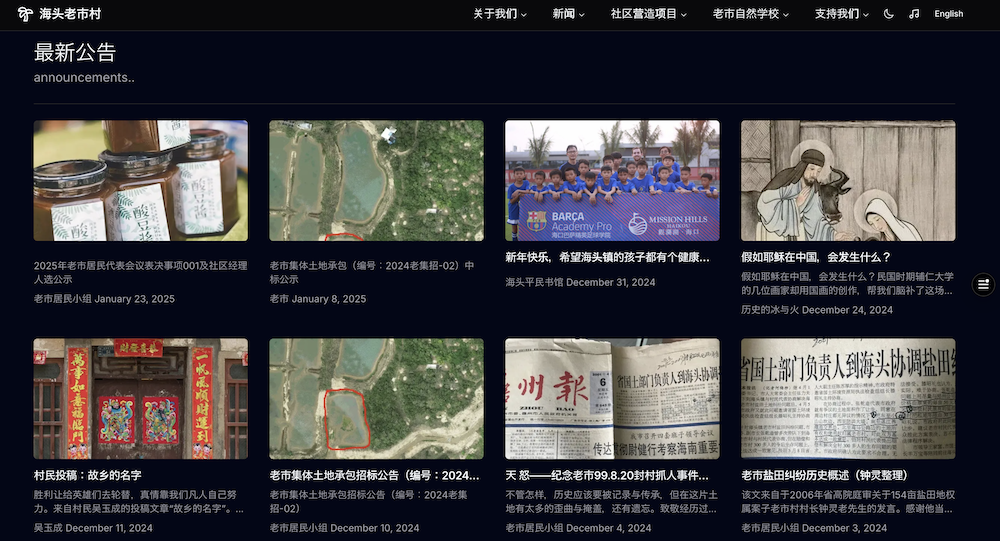
Task: Open the January 8 aerial pond thumbnail
Action: coord(376,181)
